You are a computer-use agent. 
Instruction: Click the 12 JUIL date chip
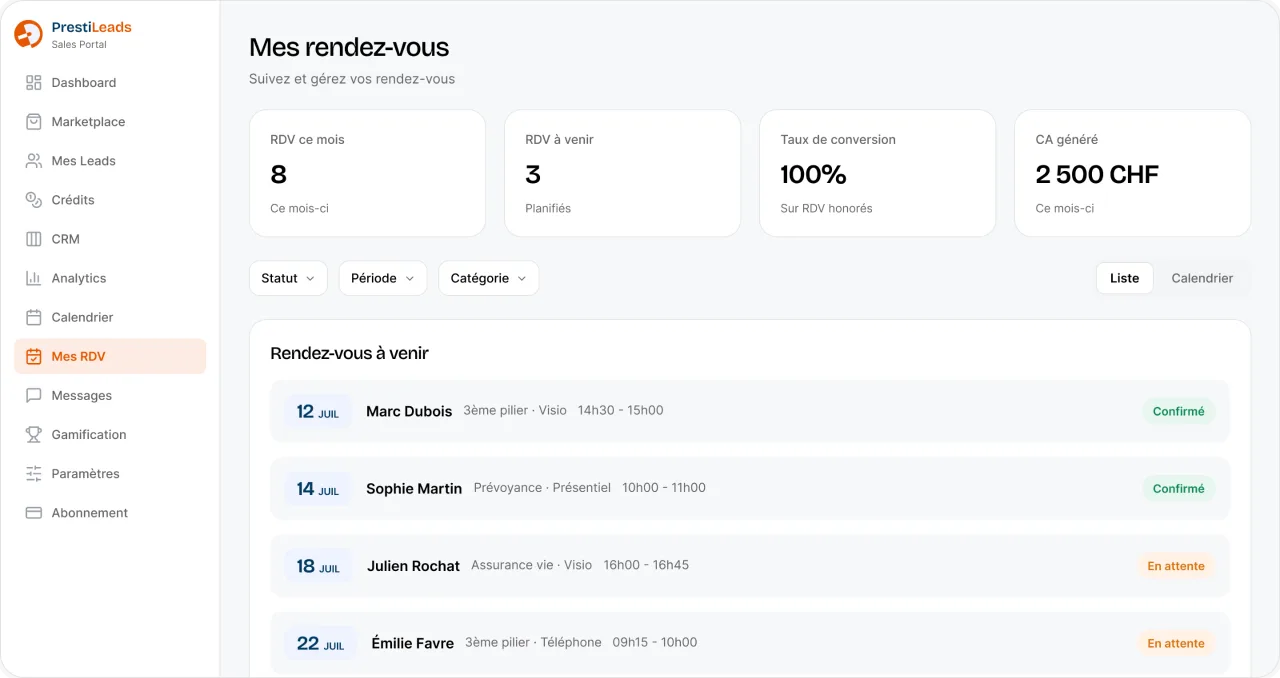(x=318, y=411)
